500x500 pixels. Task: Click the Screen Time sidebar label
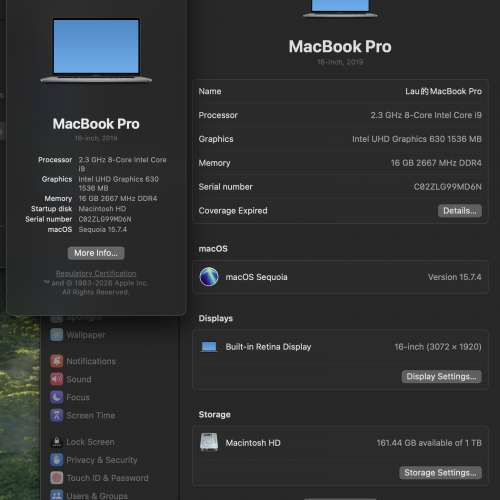[91, 415]
